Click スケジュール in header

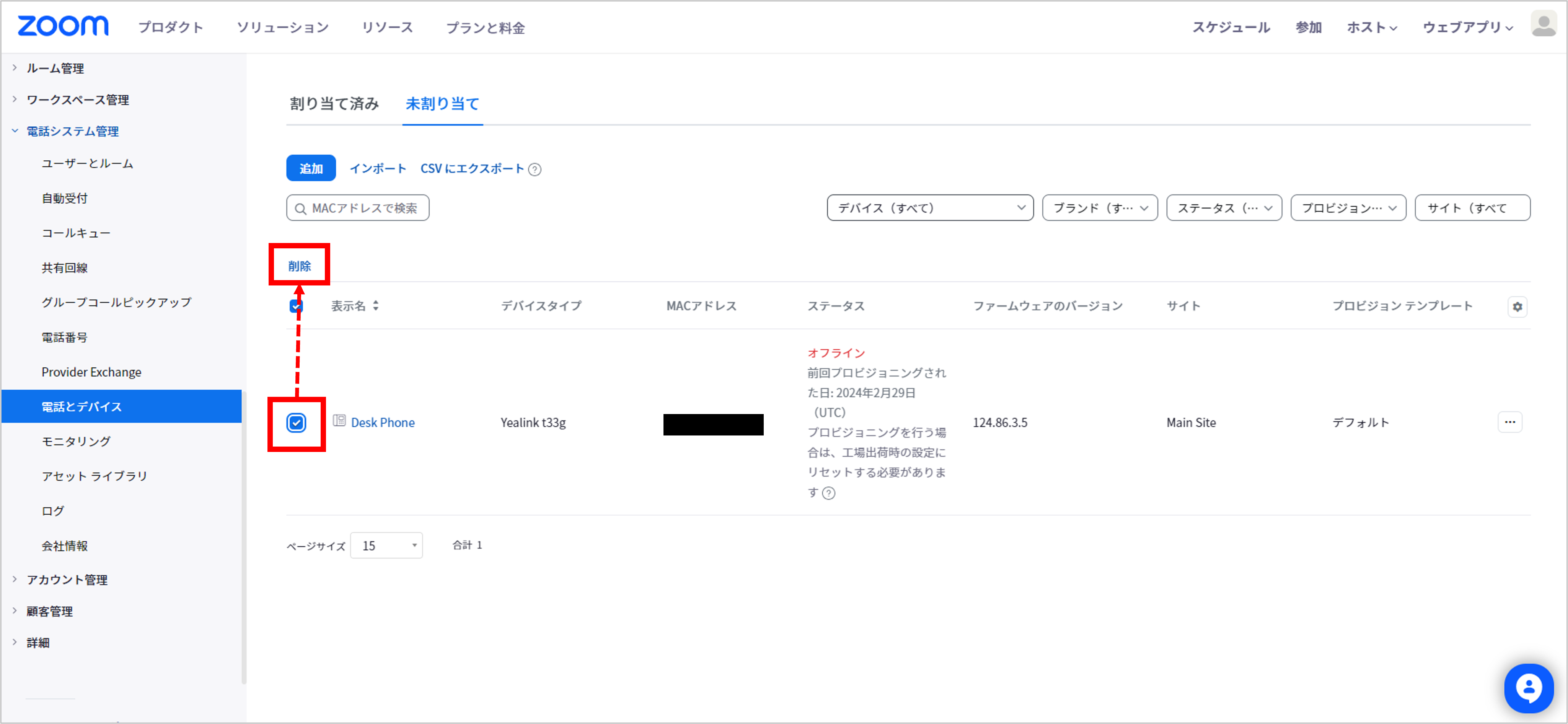[1231, 27]
